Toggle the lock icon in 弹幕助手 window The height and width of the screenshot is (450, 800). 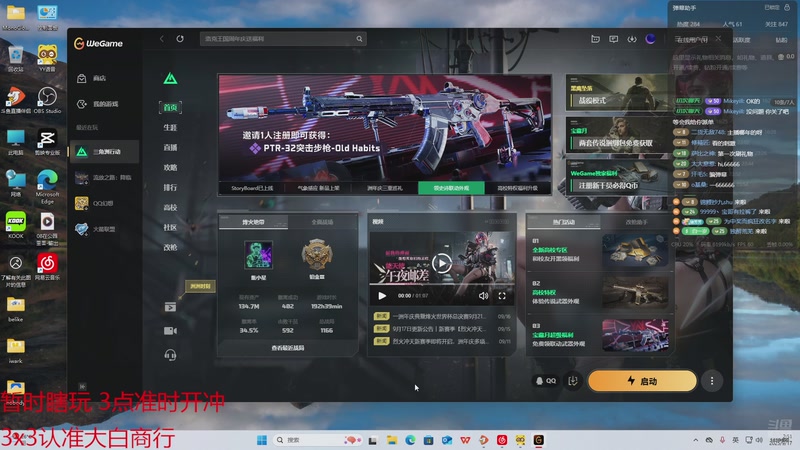[x=787, y=7]
